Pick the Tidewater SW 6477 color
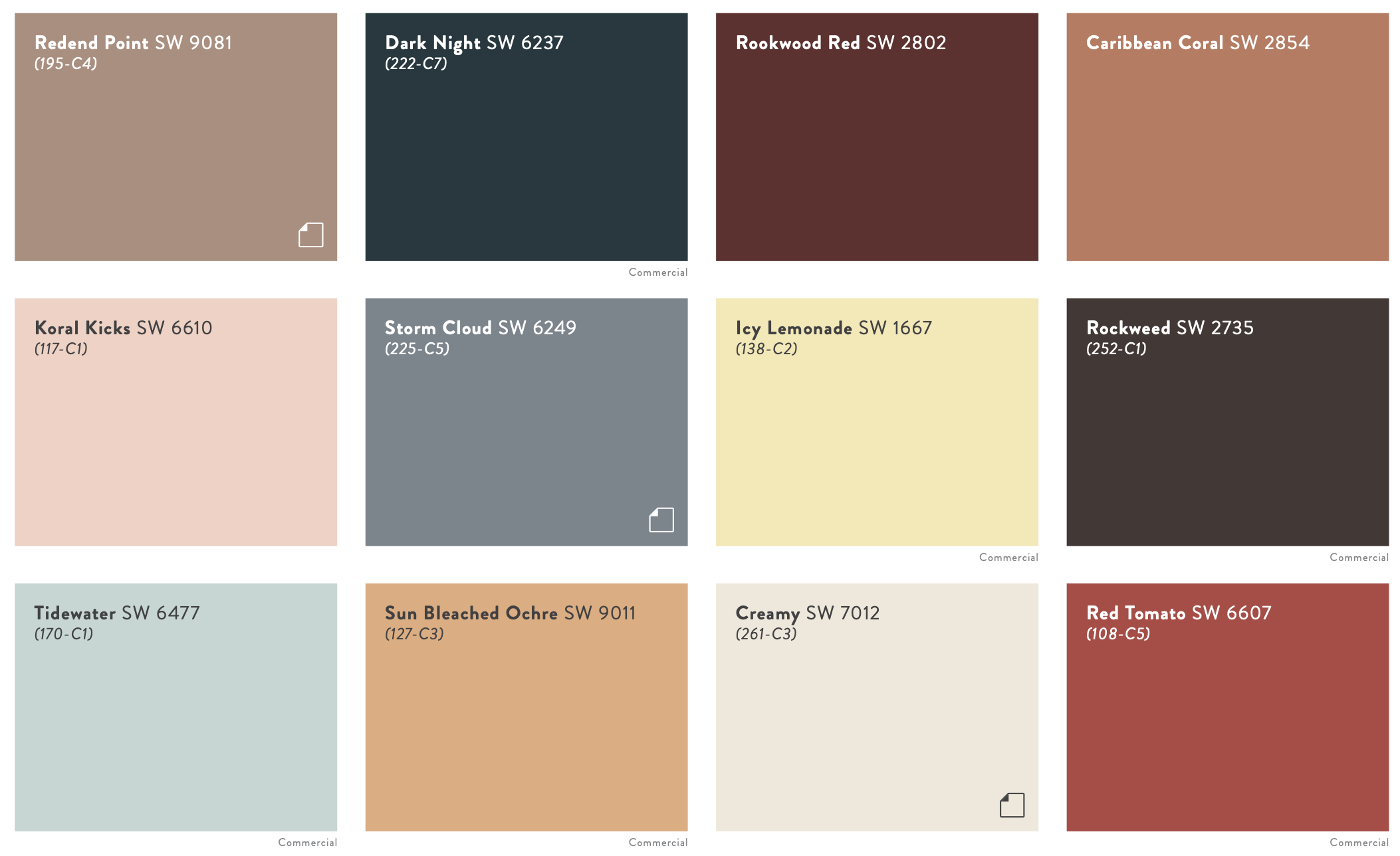 [x=175, y=704]
